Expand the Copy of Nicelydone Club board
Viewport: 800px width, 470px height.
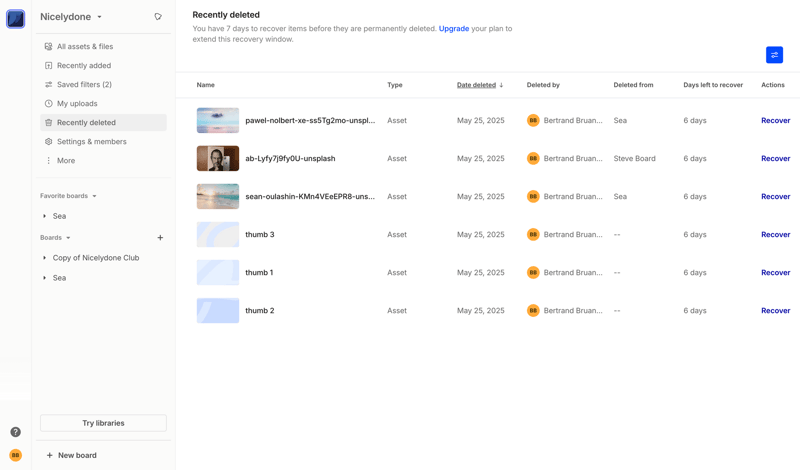[45, 258]
